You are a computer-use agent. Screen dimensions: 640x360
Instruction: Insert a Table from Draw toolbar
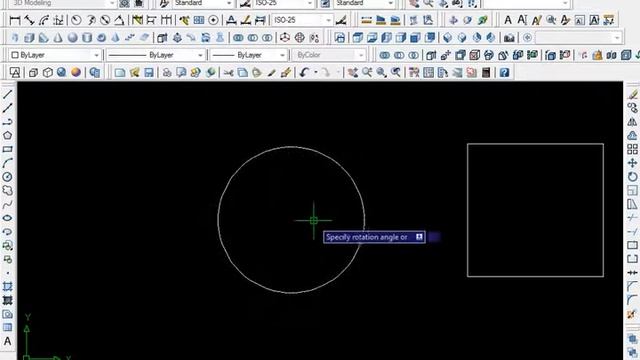[7, 327]
